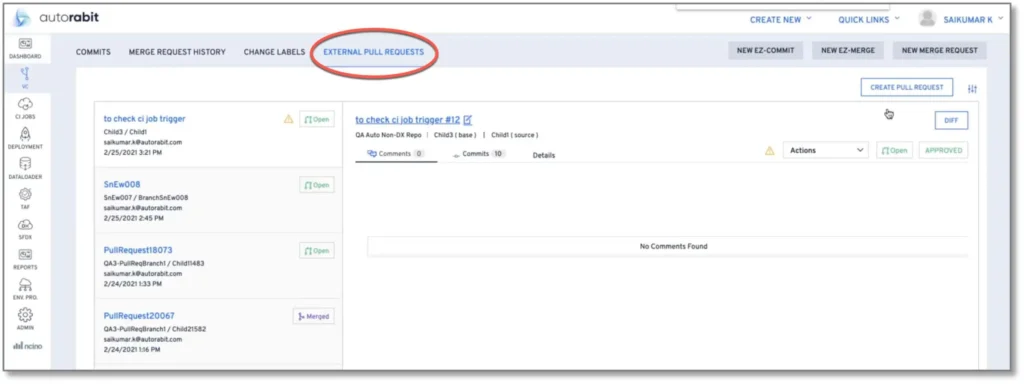Expand the Quick Links menu
This screenshot has height=384, width=1024.
[x=869, y=20]
